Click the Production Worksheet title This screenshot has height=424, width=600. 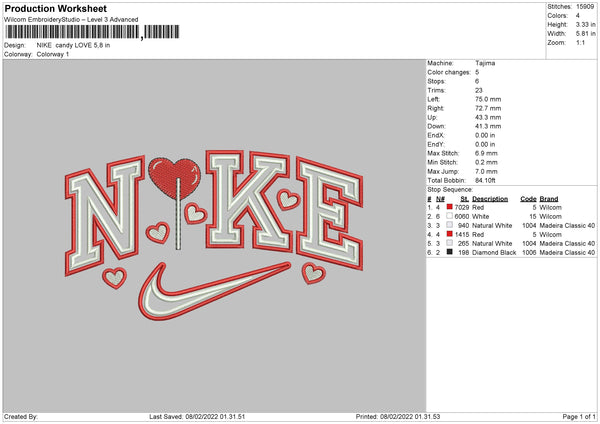coord(56,8)
